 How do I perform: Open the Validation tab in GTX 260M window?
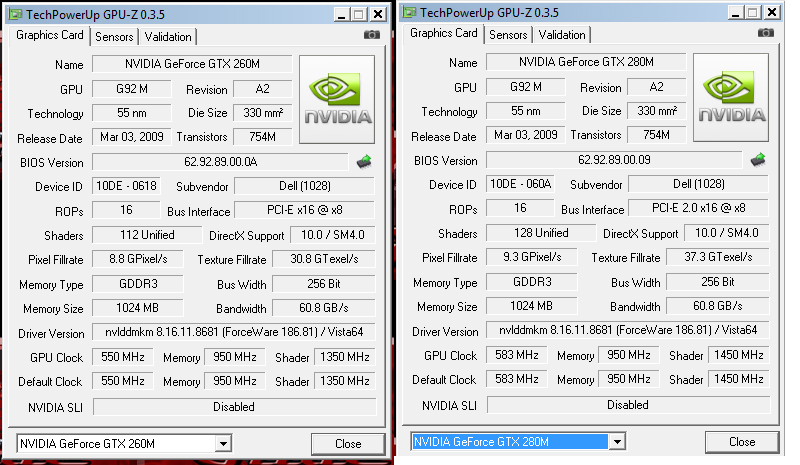click(x=168, y=37)
